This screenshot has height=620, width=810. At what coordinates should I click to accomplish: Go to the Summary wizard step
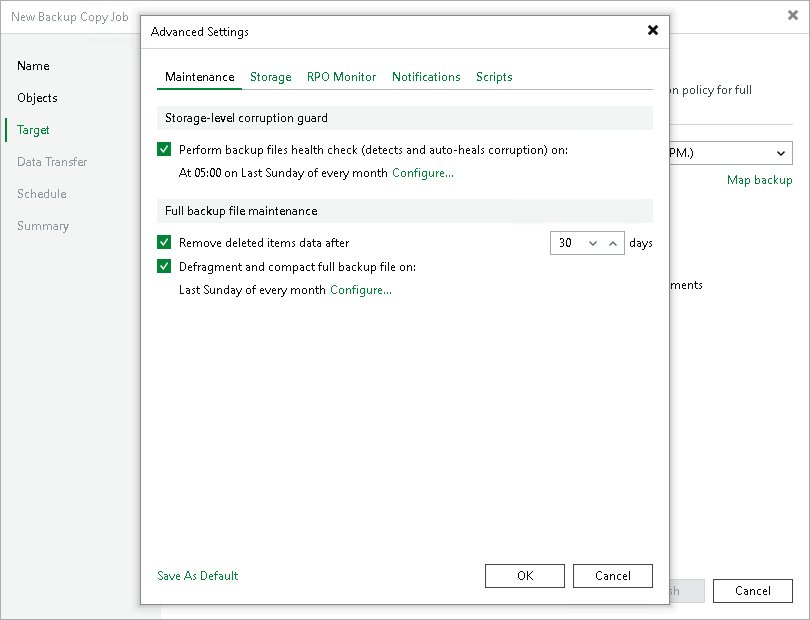tap(43, 226)
